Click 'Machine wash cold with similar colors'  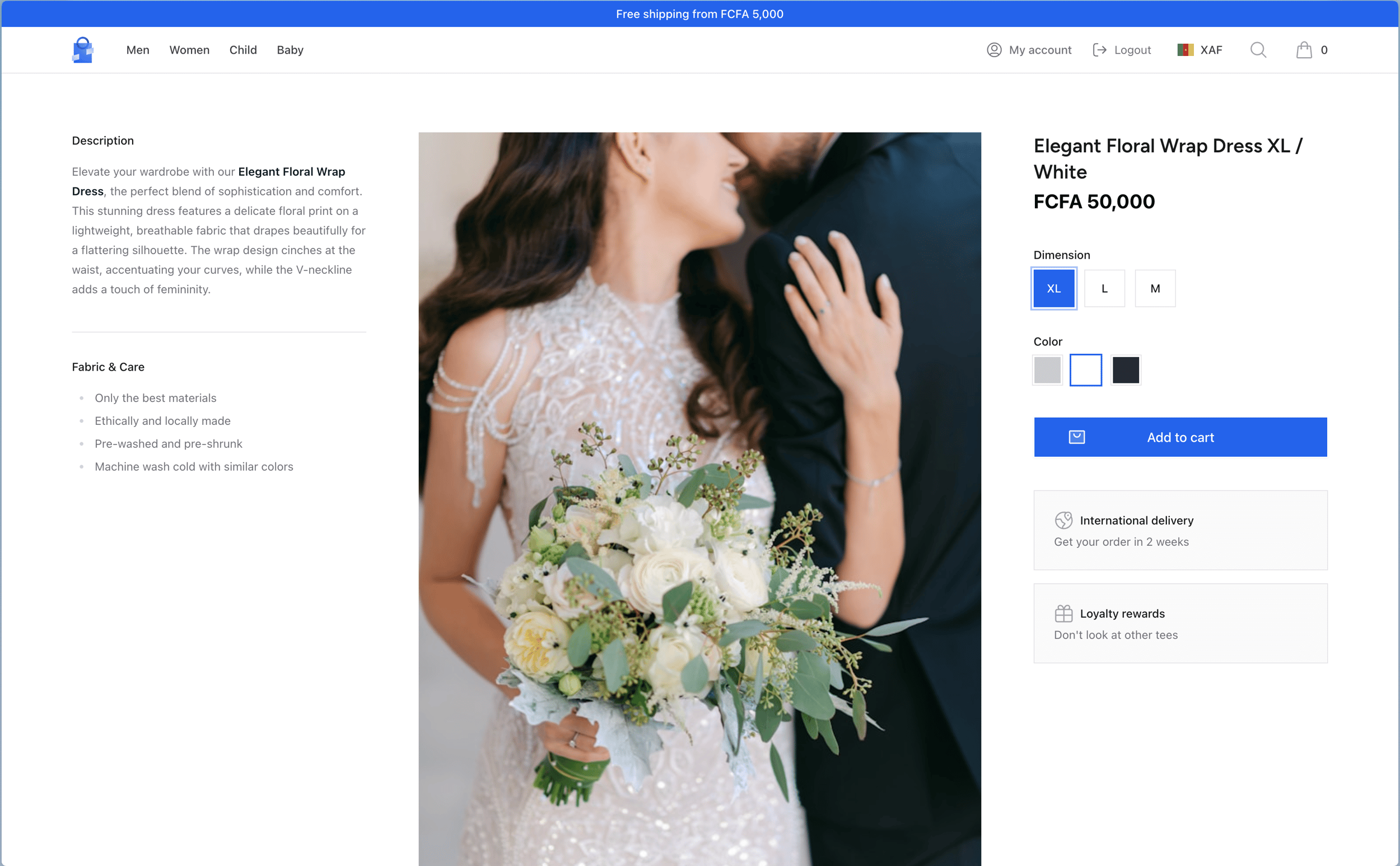(194, 467)
